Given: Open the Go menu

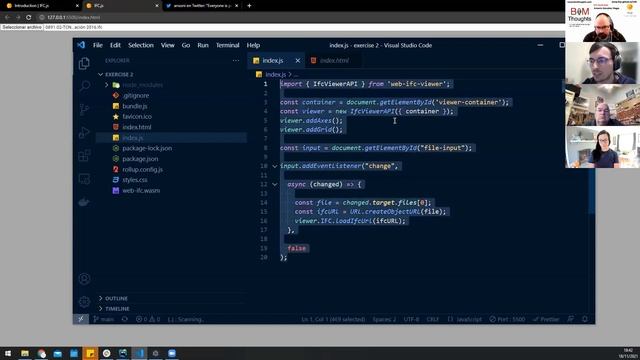Looking at the screenshot, I should click(186, 45).
